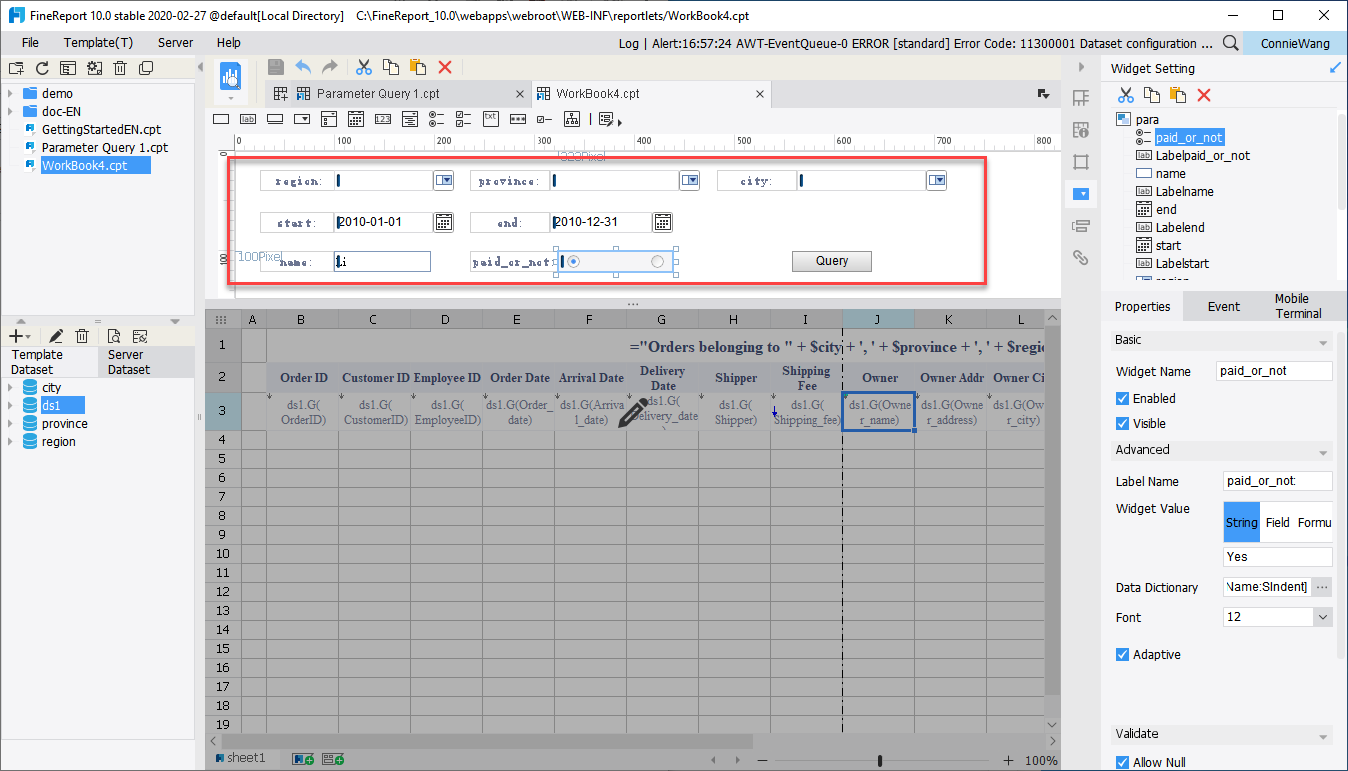Viewport: 1348px width, 771px height.
Task: Open the File menu
Action: (x=30, y=43)
